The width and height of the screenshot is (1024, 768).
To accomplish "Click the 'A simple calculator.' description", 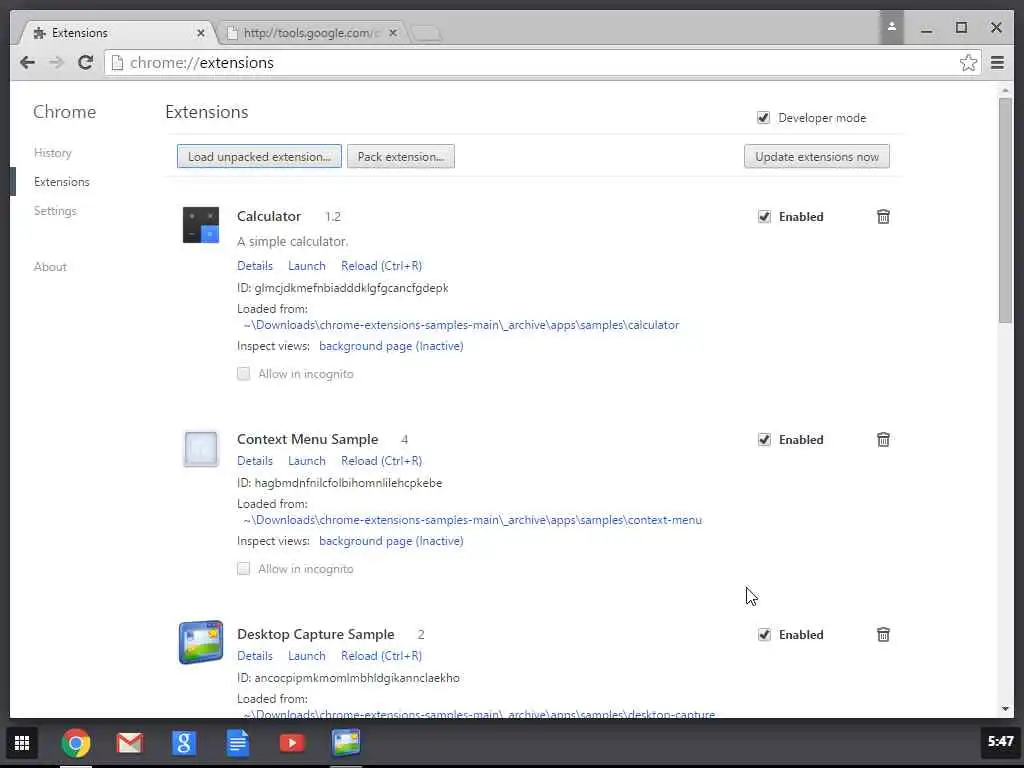I will click(293, 242).
